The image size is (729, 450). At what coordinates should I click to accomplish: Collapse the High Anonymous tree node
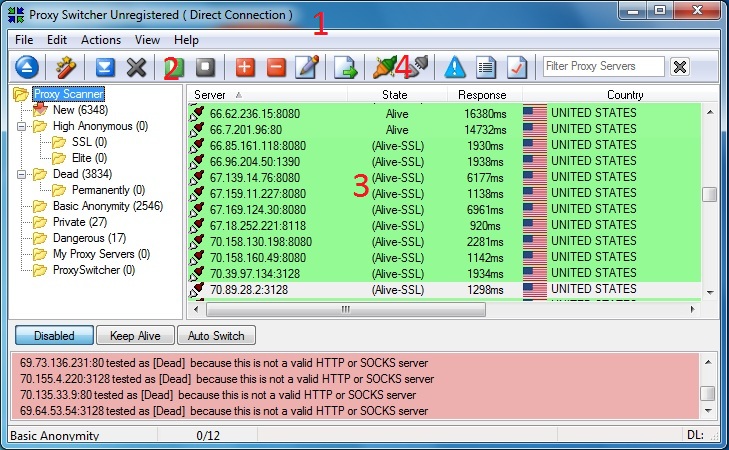coord(21,126)
